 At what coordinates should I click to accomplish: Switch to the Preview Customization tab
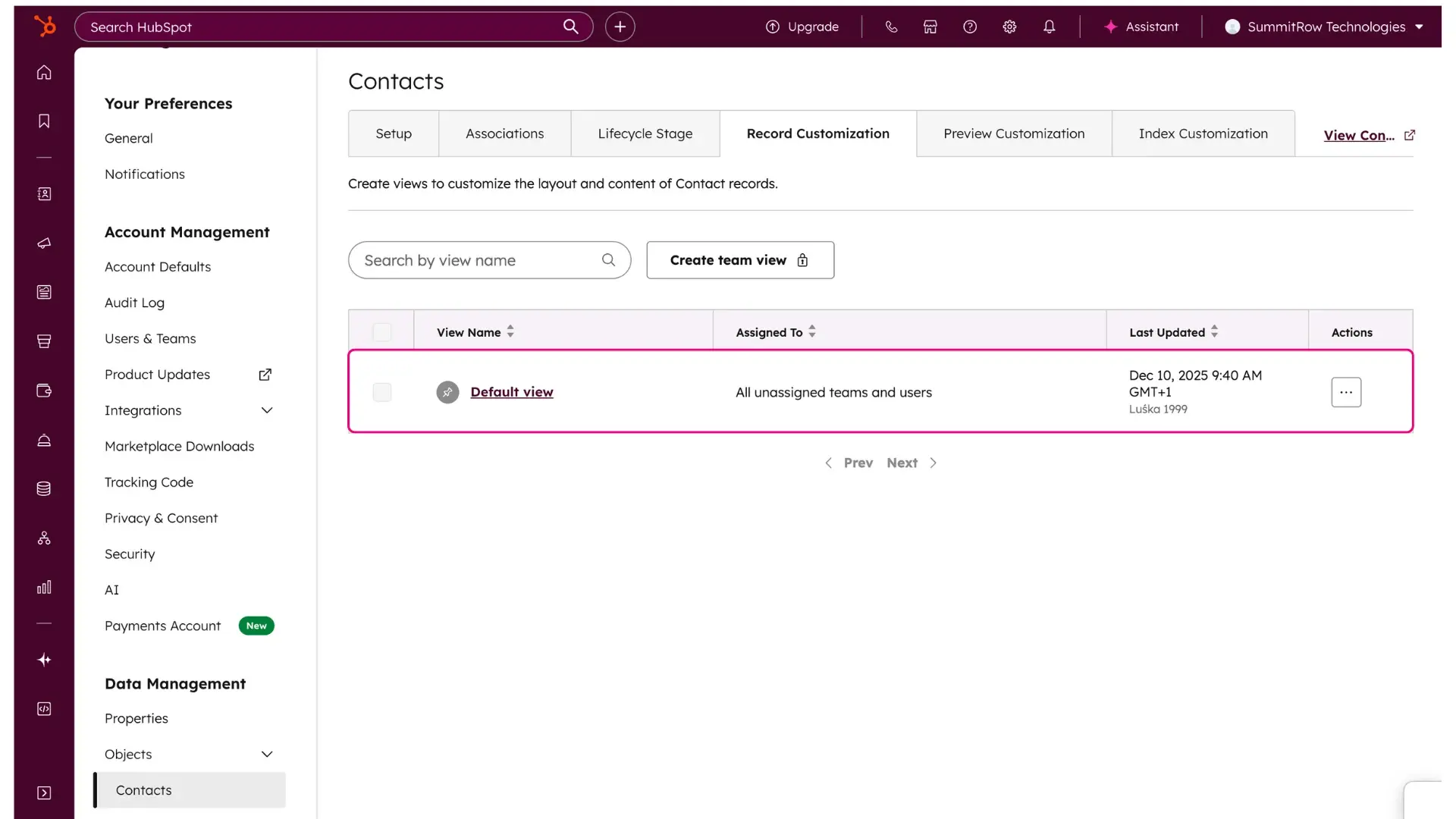pos(1013,133)
